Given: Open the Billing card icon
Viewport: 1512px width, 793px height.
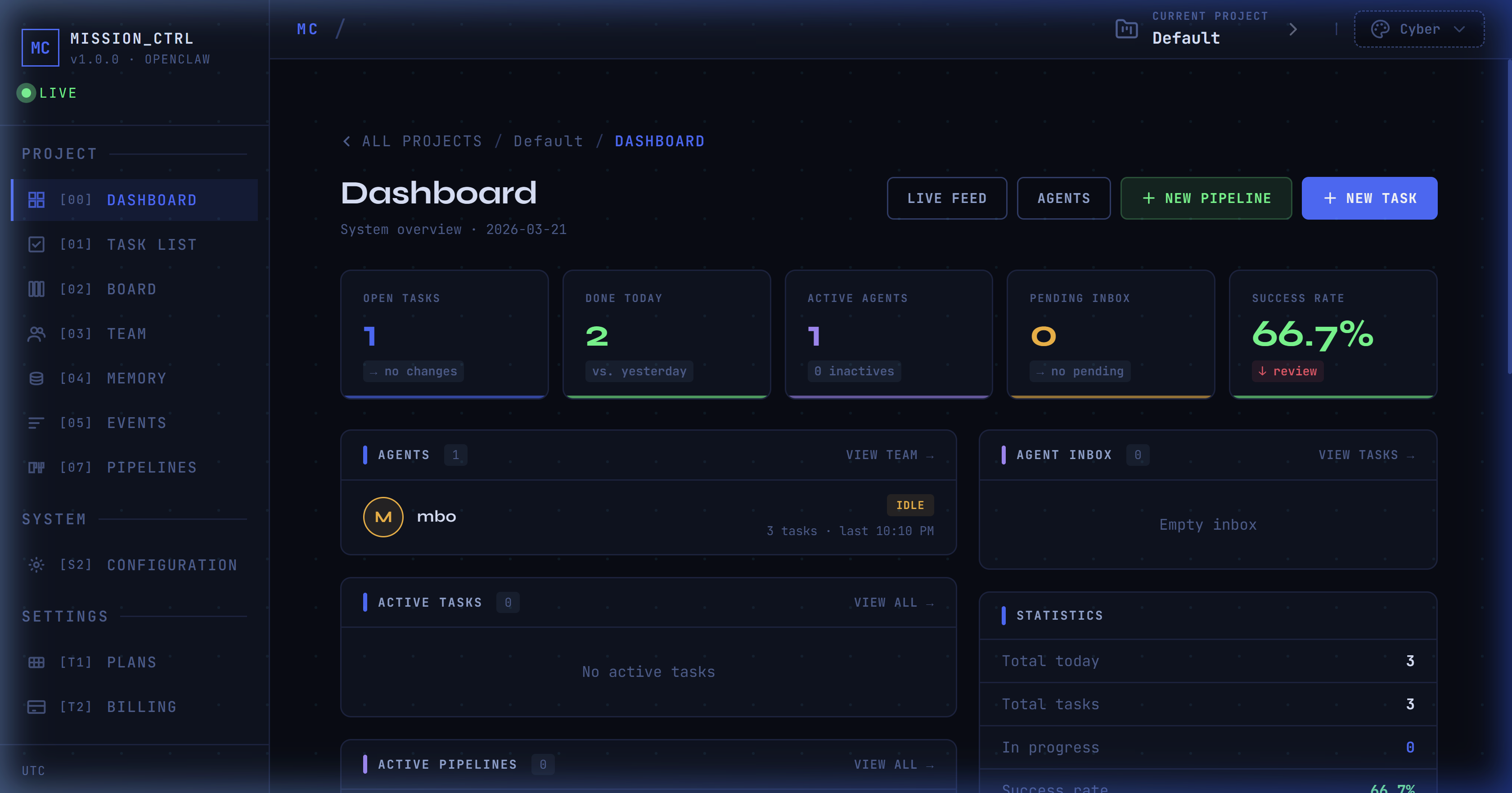Looking at the screenshot, I should point(36,707).
